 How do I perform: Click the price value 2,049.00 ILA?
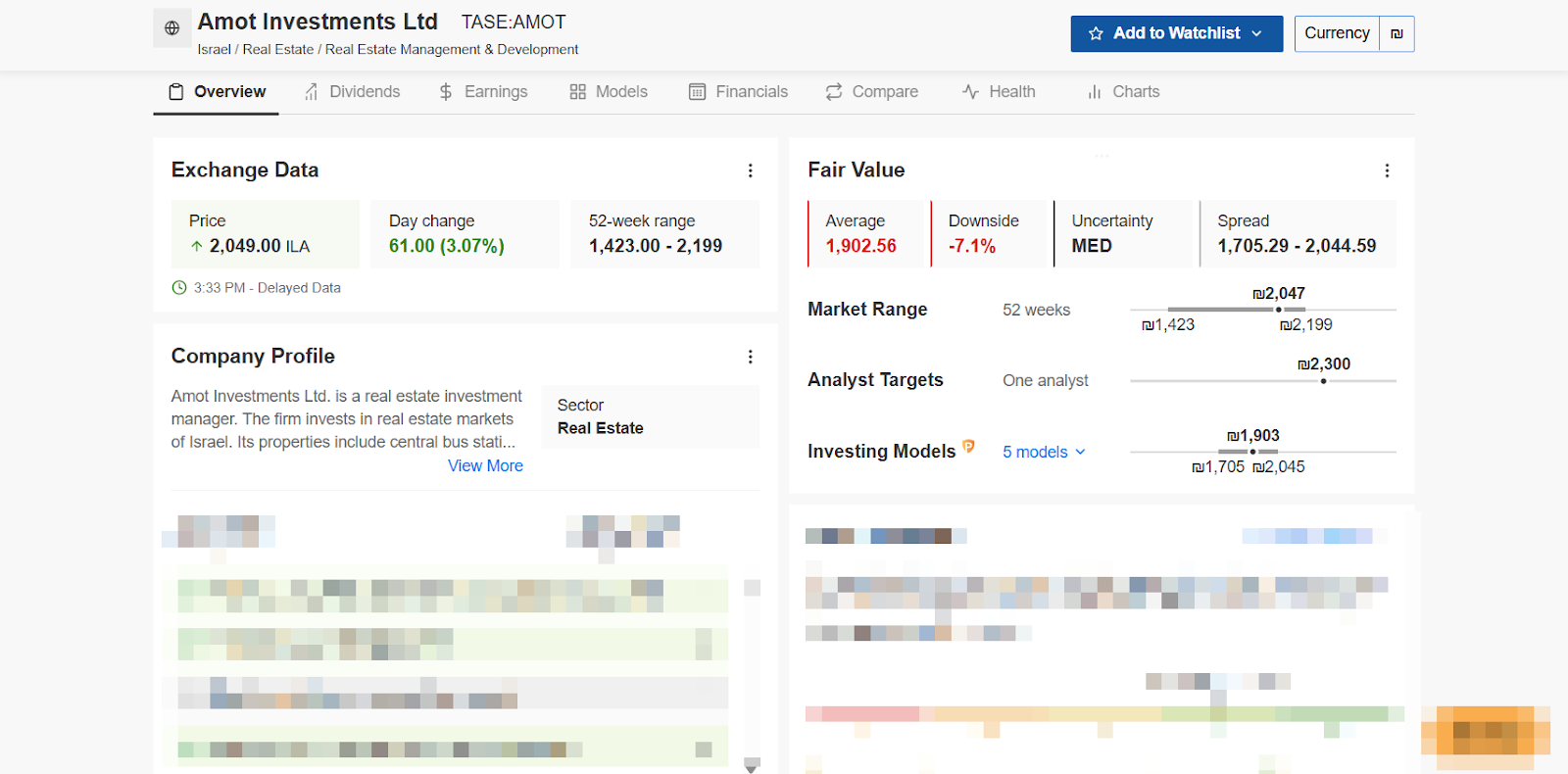[x=260, y=246]
